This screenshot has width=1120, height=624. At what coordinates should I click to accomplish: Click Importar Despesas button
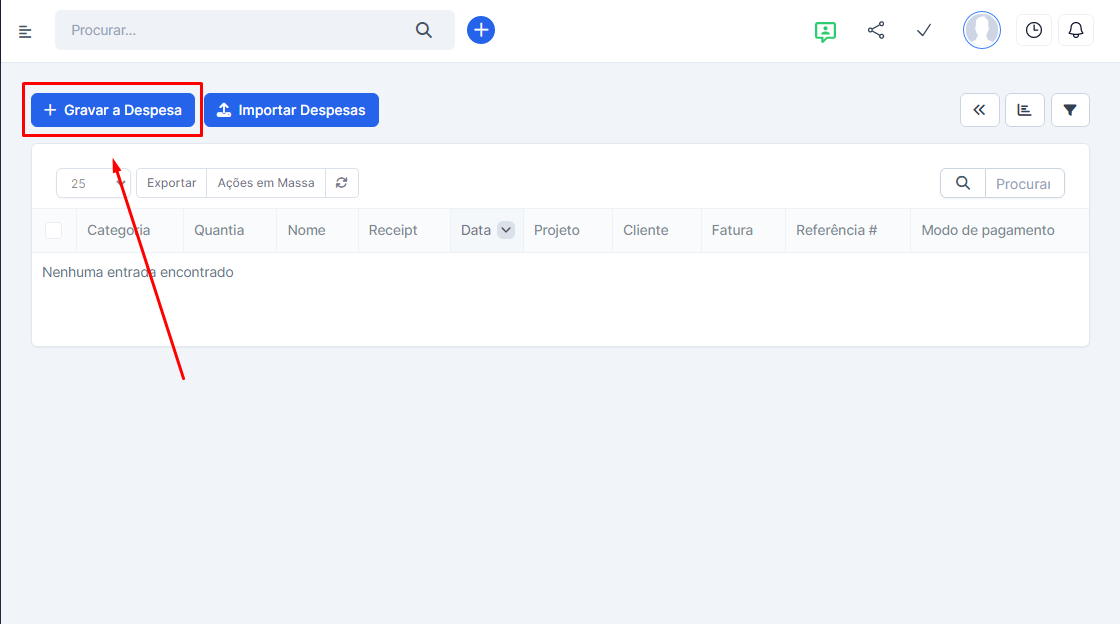click(x=291, y=110)
